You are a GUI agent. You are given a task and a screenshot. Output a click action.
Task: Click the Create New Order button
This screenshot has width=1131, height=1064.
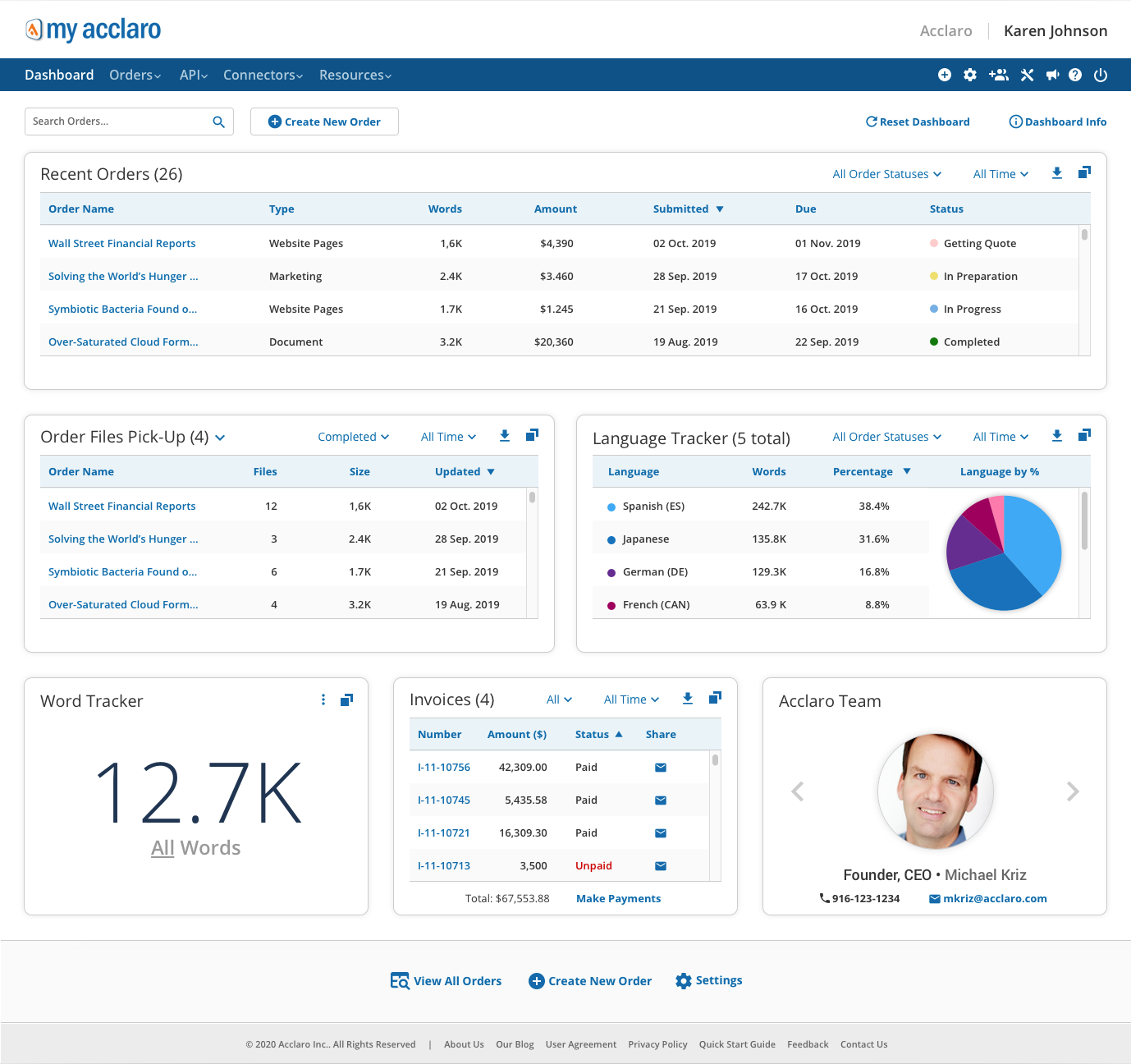324,122
